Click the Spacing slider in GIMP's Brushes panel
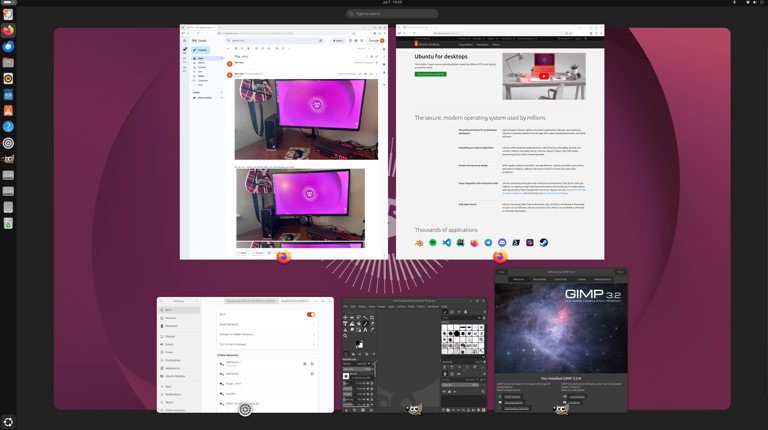The image size is (768, 430). (x=461, y=362)
